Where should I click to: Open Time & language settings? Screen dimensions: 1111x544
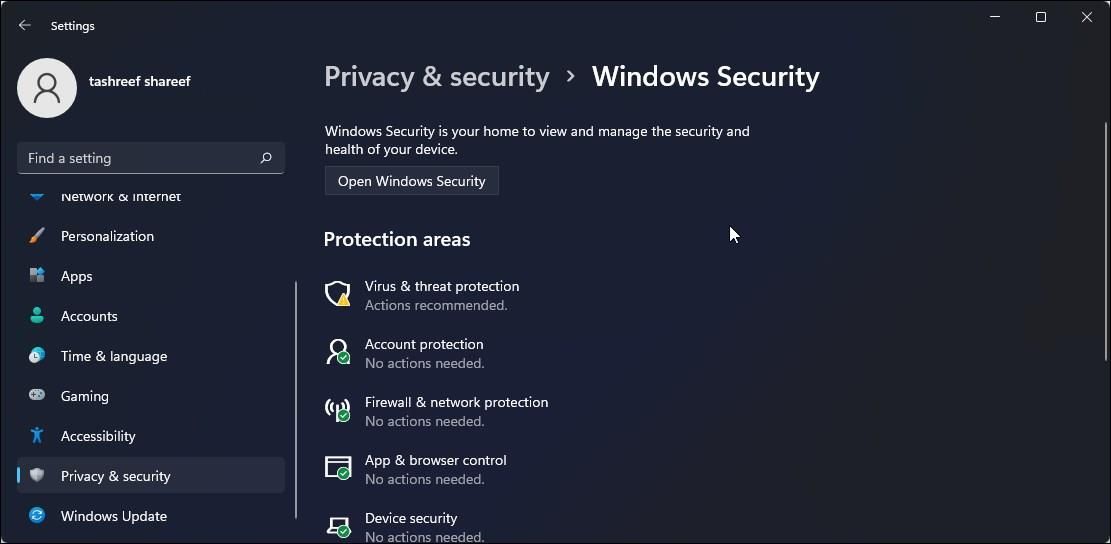coord(113,356)
